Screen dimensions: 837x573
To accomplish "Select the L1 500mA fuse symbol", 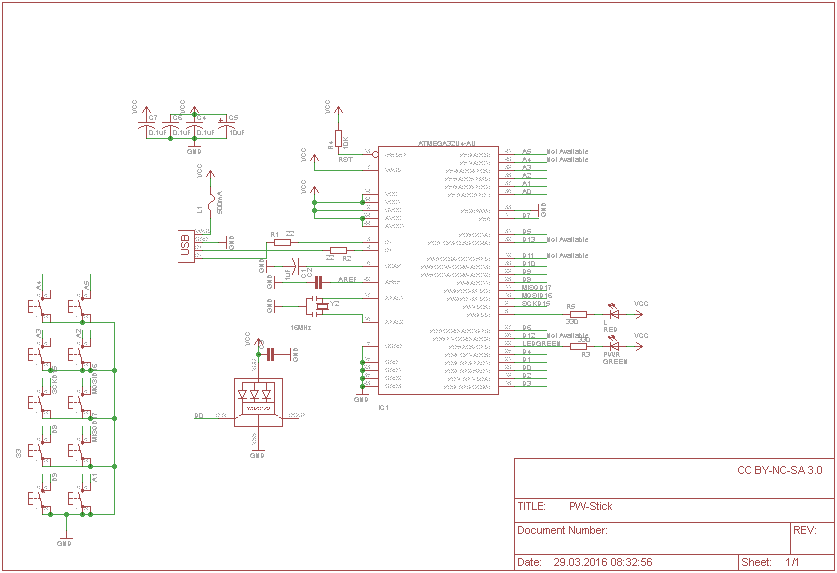I will click(x=210, y=201).
